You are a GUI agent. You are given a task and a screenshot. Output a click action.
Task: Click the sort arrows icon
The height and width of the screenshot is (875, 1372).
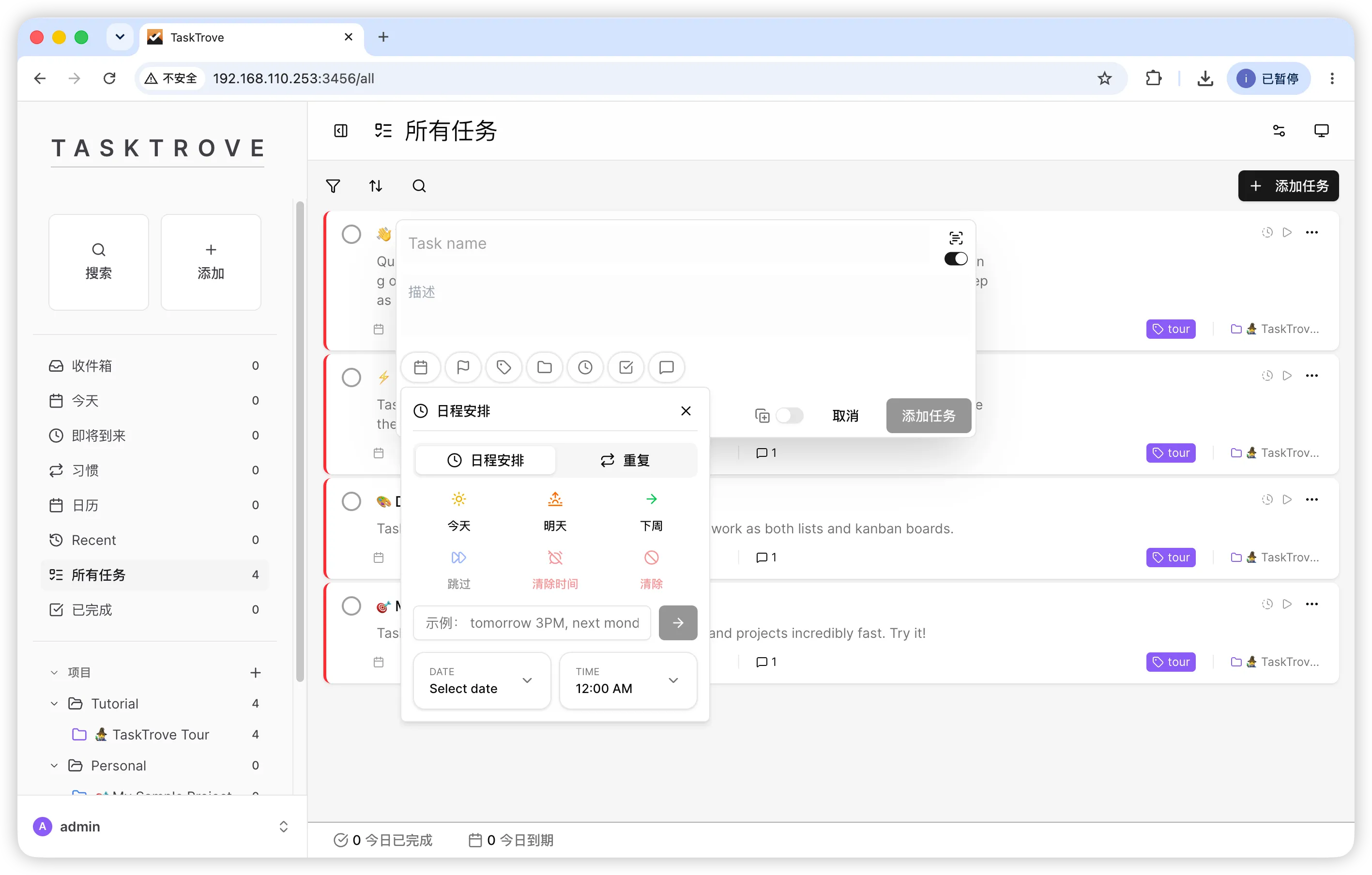[x=376, y=186]
